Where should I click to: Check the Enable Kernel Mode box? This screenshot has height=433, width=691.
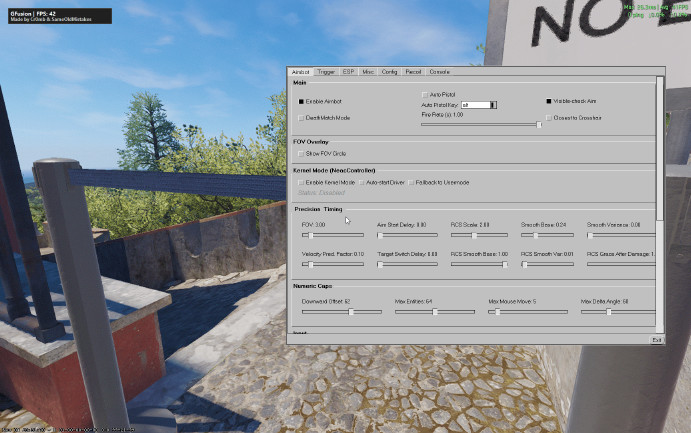pyautogui.click(x=300, y=182)
